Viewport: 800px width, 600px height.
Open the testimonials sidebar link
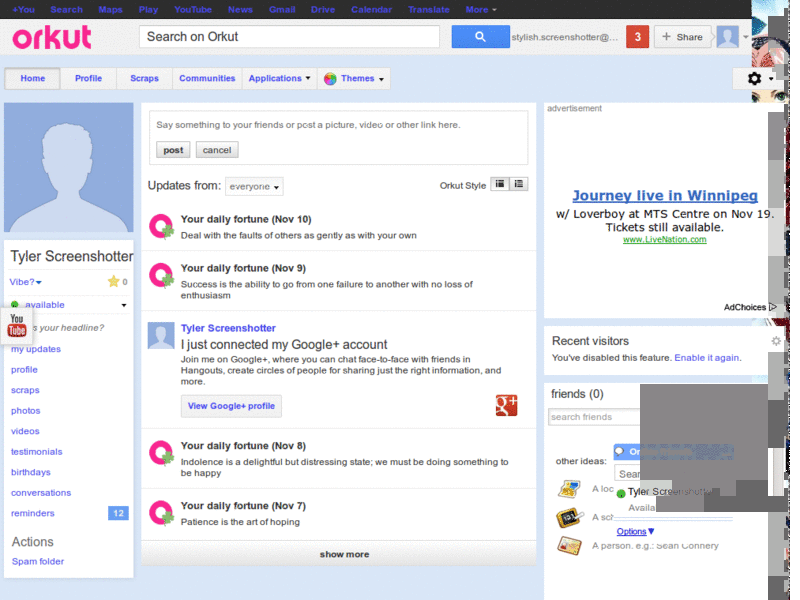37,452
